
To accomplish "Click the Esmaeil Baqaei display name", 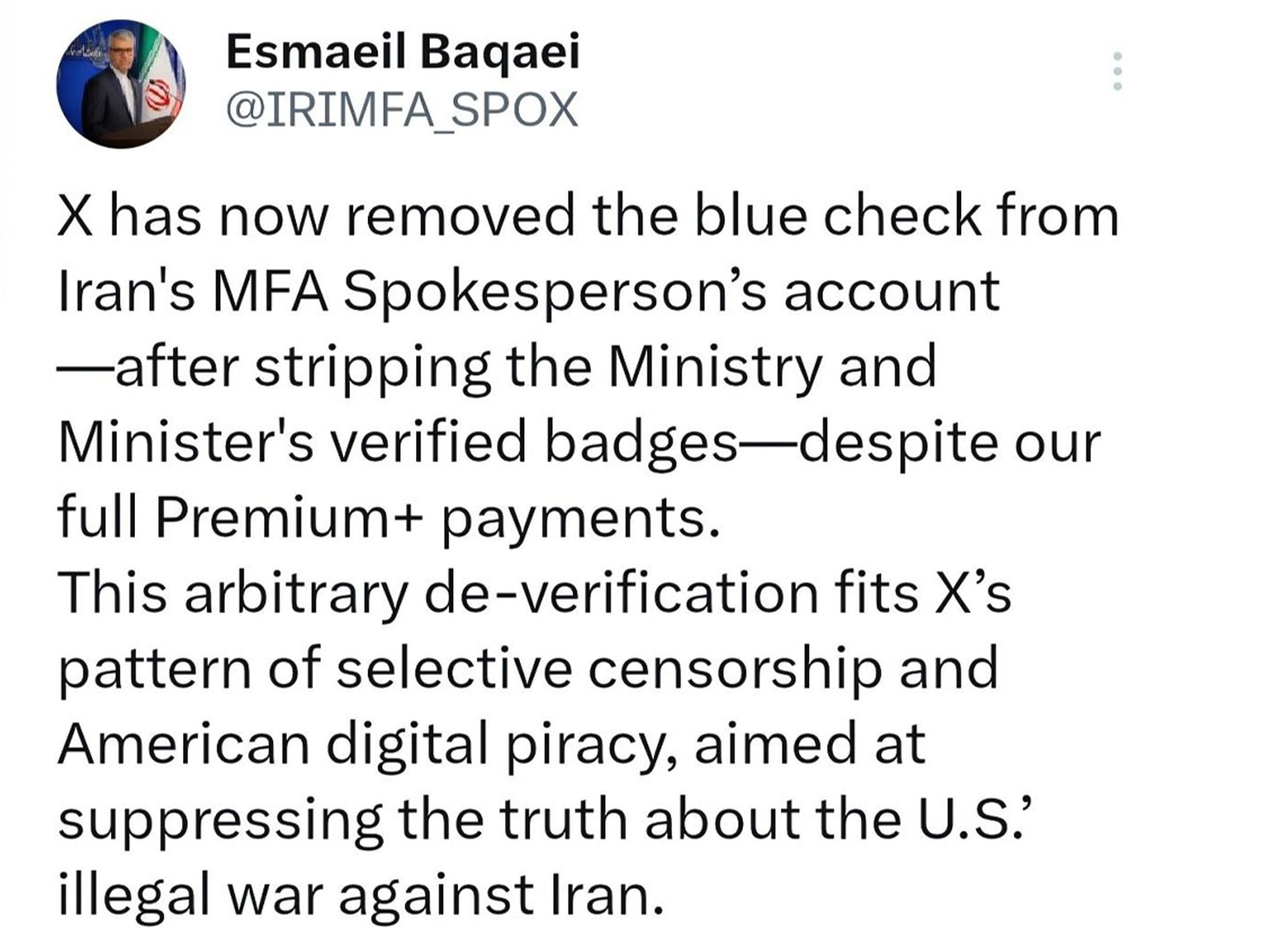I will (x=403, y=52).
